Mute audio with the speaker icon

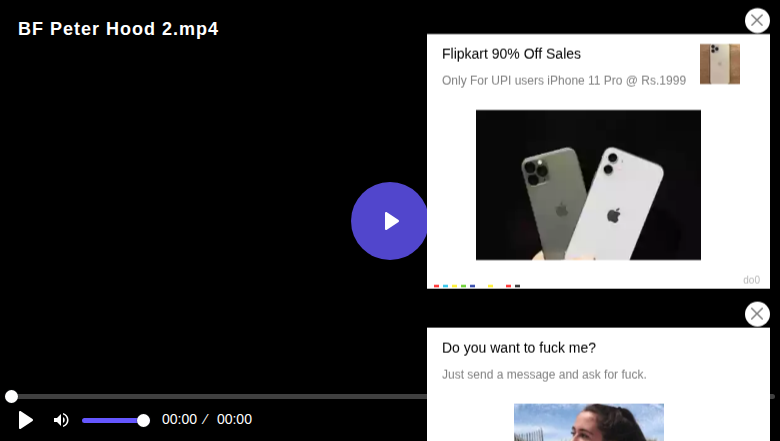coord(61,420)
